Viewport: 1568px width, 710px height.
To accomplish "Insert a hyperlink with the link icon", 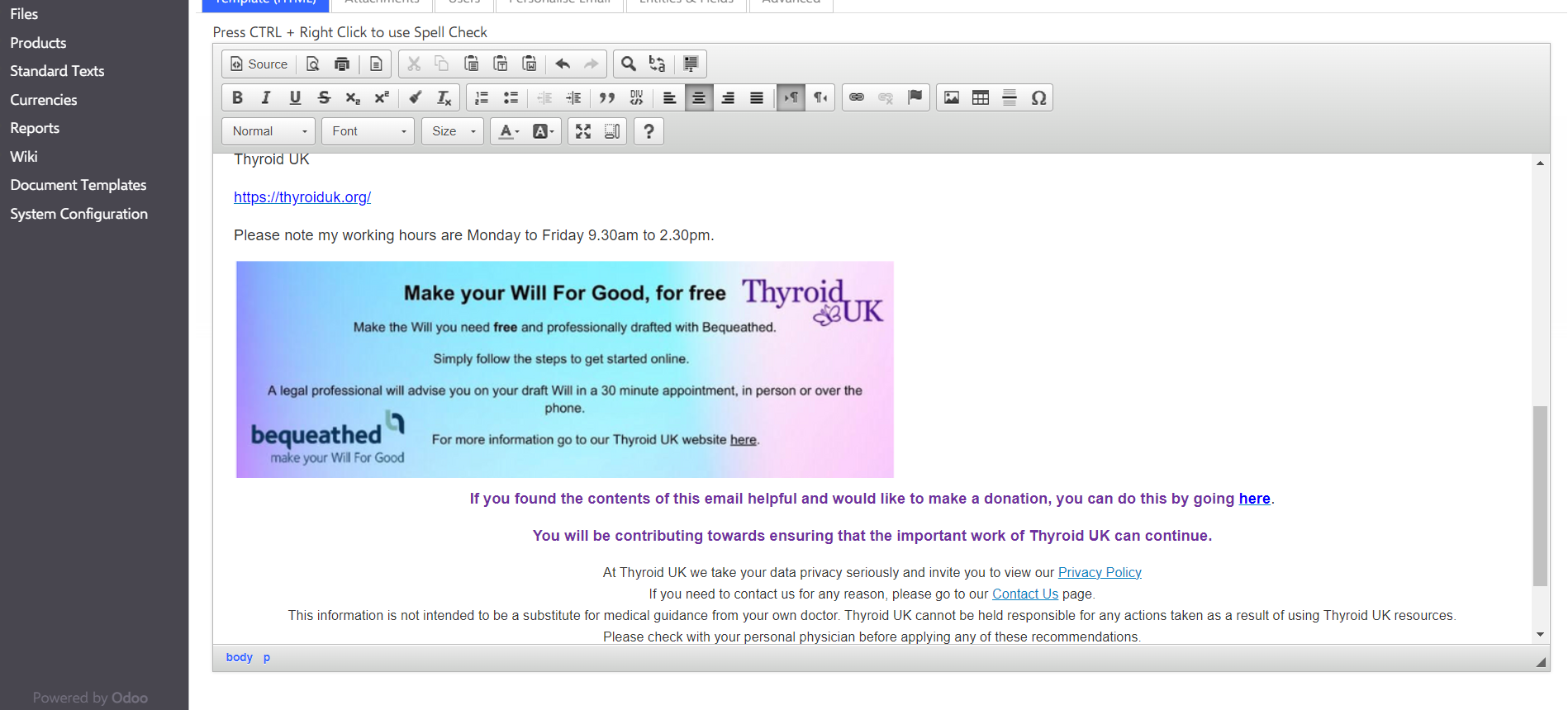I will (x=857, y=97).
